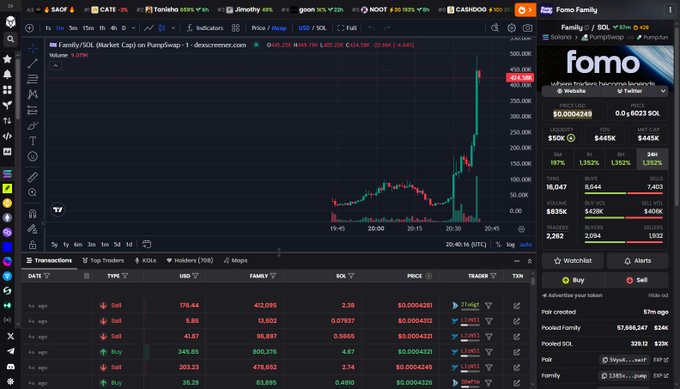
Task: Open the token Website link
Action: point(571,91)
